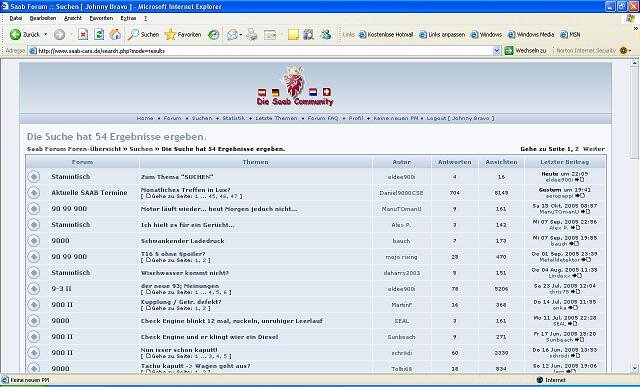The height and width of the screenshot is (387, 640).
Task: Open the forum Home navigation link
Action: click(145, 118)
